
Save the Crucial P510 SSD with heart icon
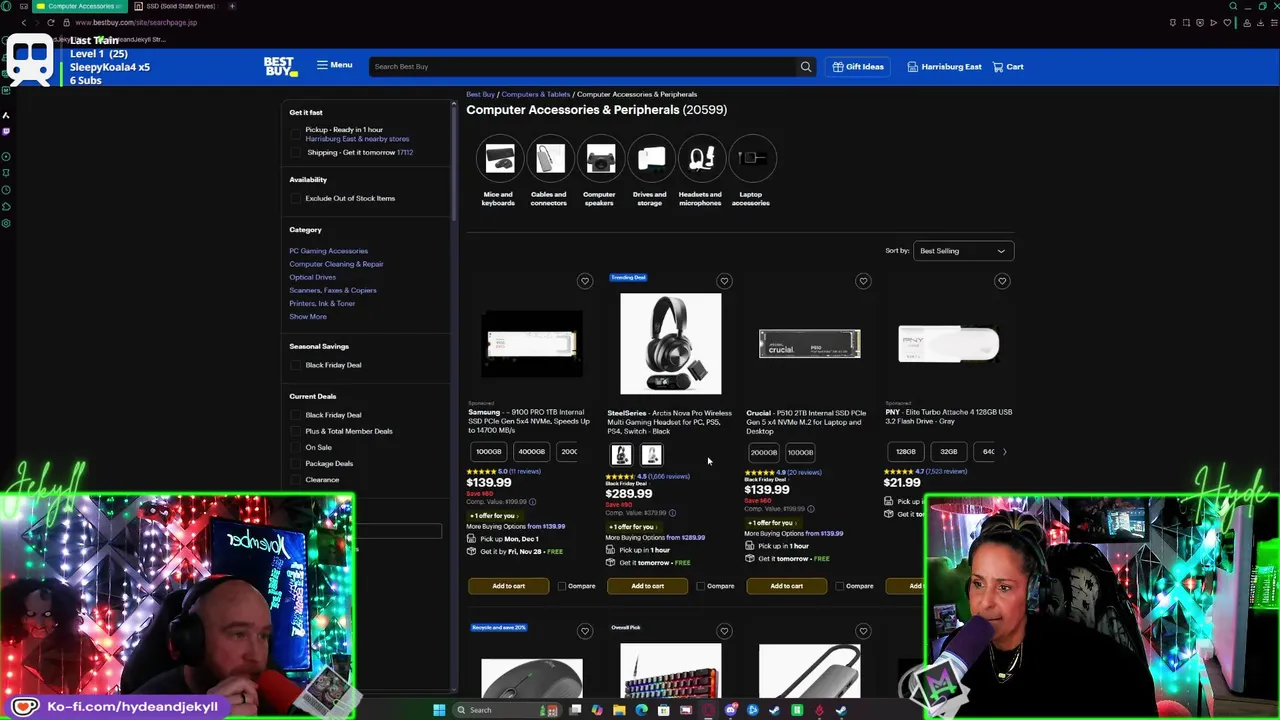click(863, 281)
